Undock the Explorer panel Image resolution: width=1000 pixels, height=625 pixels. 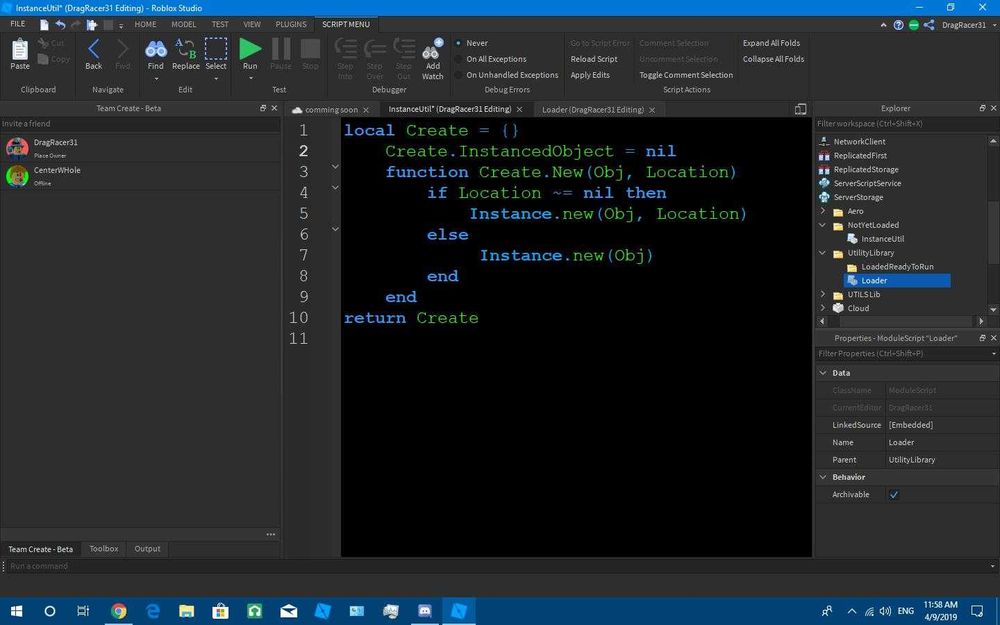982,108
